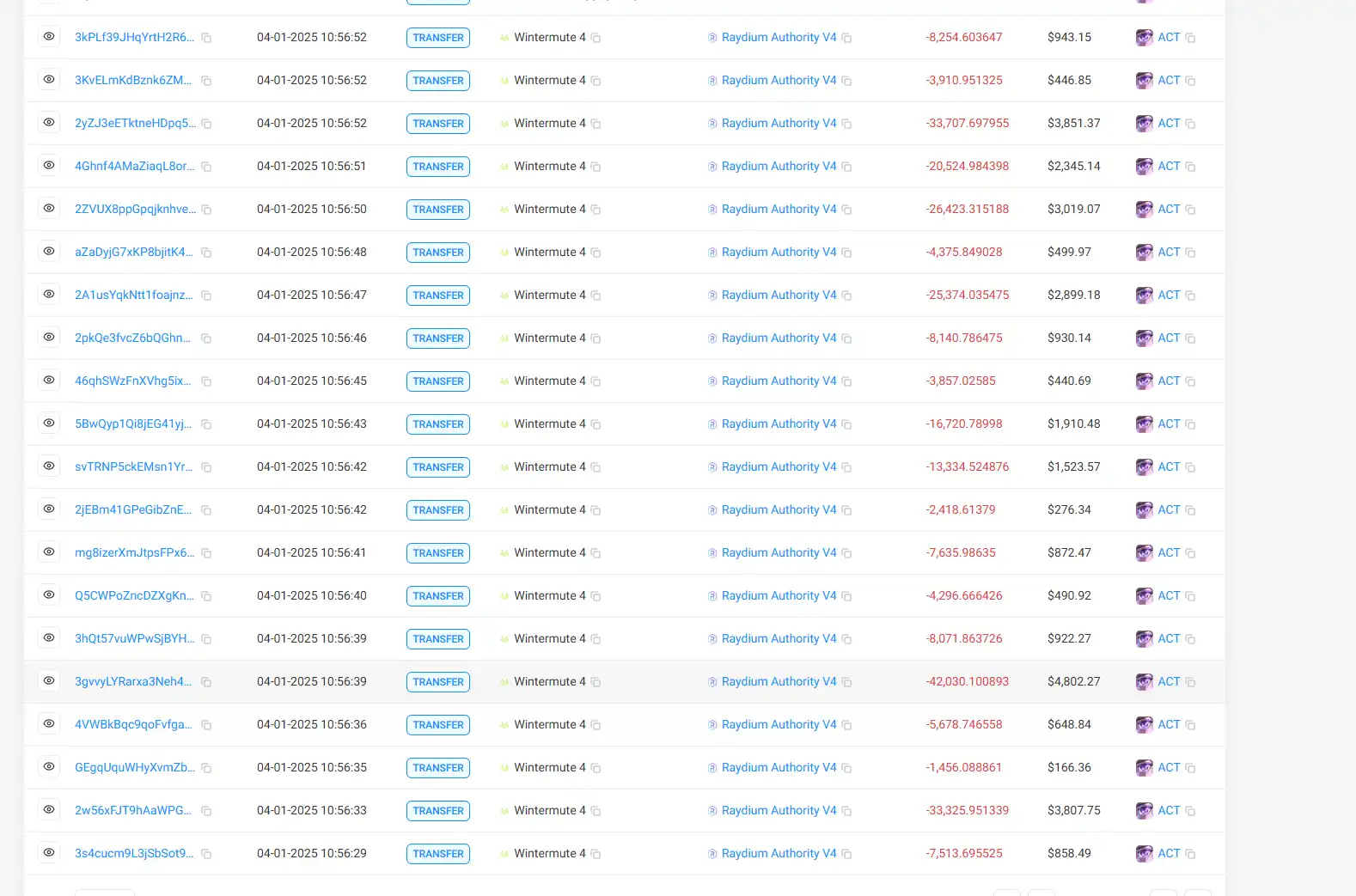Click TRANSFER tag for transaction 4VWBkBqc9qoFvfga
Screen dimensions: 1356x896
[x=438, y=725]
